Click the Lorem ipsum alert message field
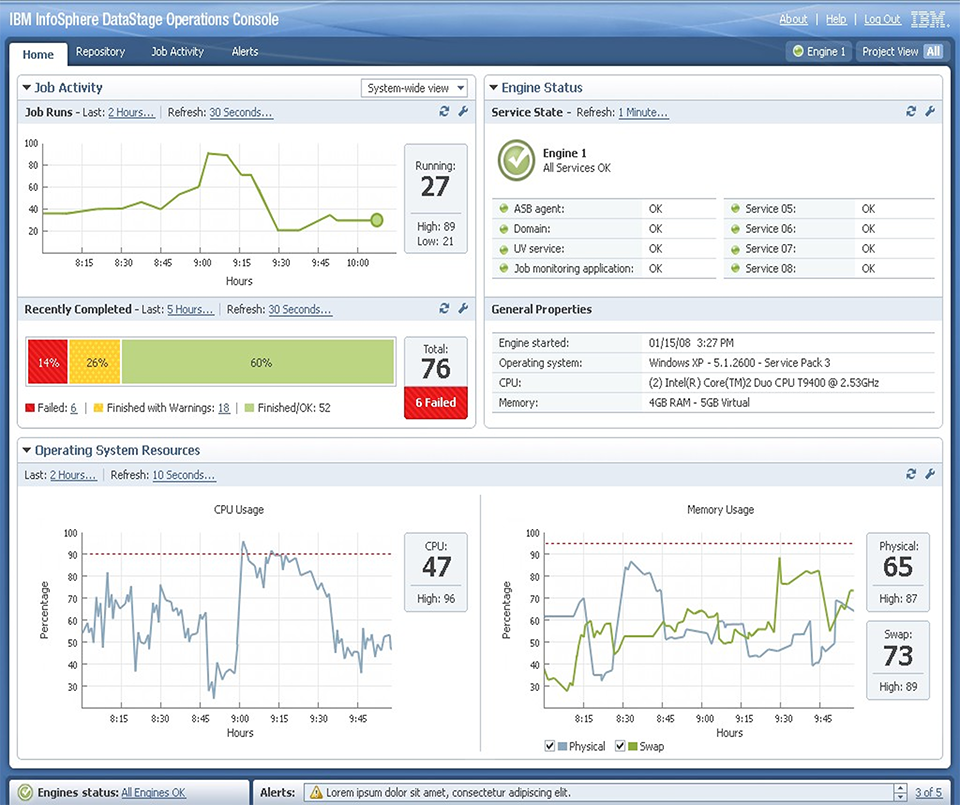 (x=599, y=793)
